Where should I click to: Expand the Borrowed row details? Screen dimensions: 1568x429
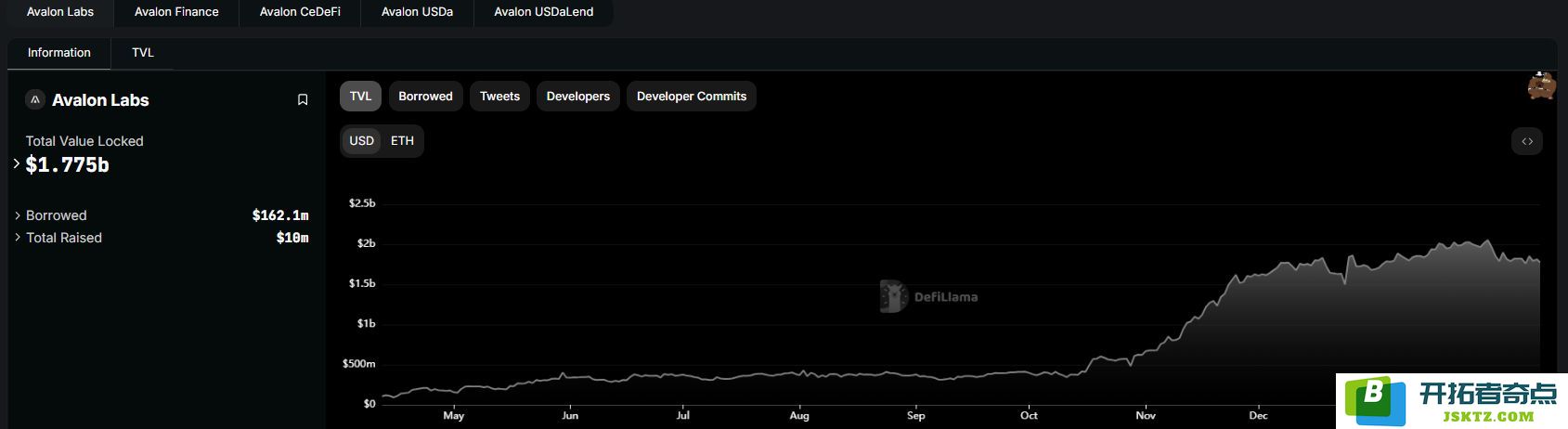coord(18,215)
